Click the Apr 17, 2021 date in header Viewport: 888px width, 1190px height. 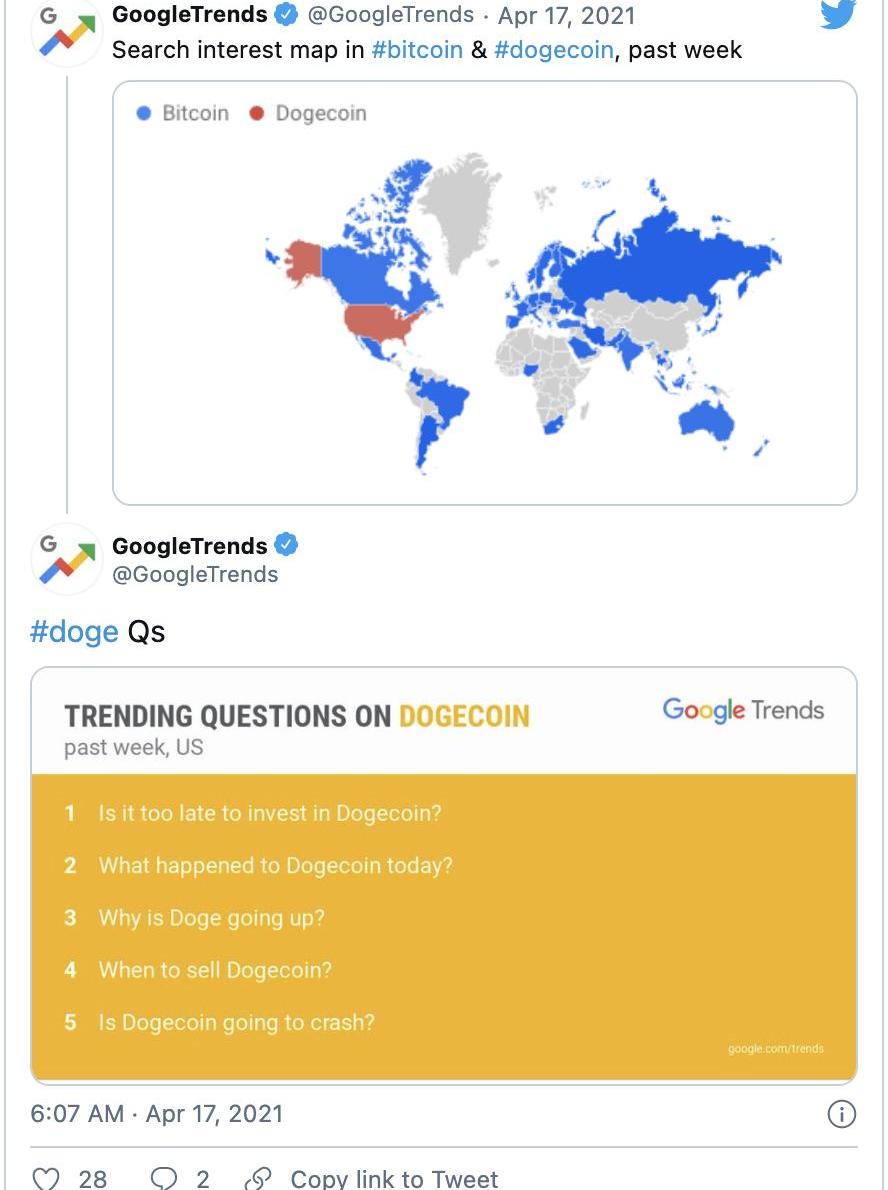566,15
